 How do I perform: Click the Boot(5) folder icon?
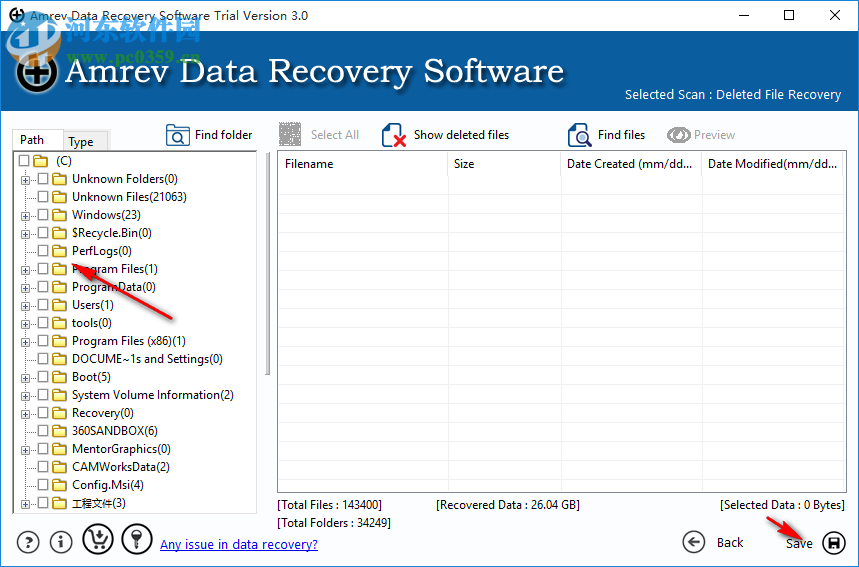point(59,377)
